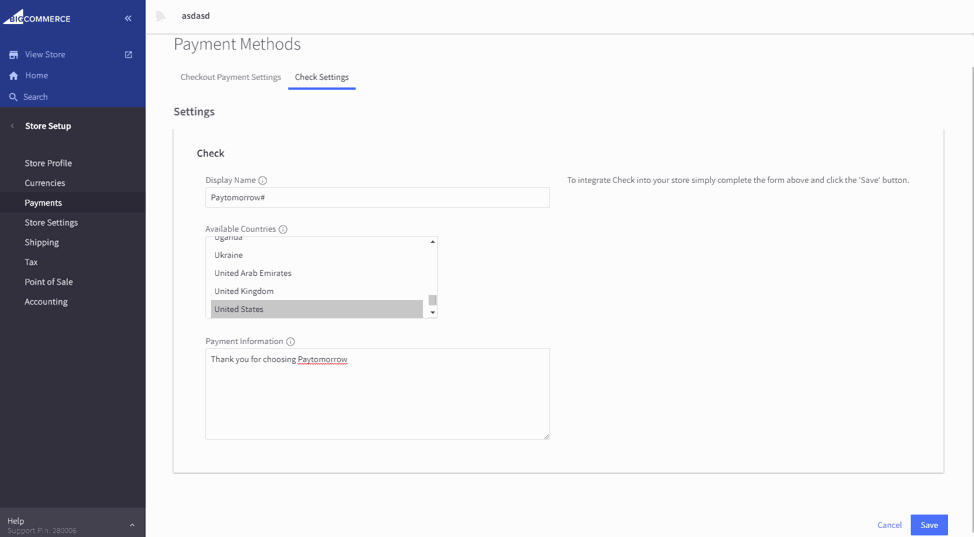Click the View Store storefront icon
The image size is (974, 537).
click(x=13, y=55)
